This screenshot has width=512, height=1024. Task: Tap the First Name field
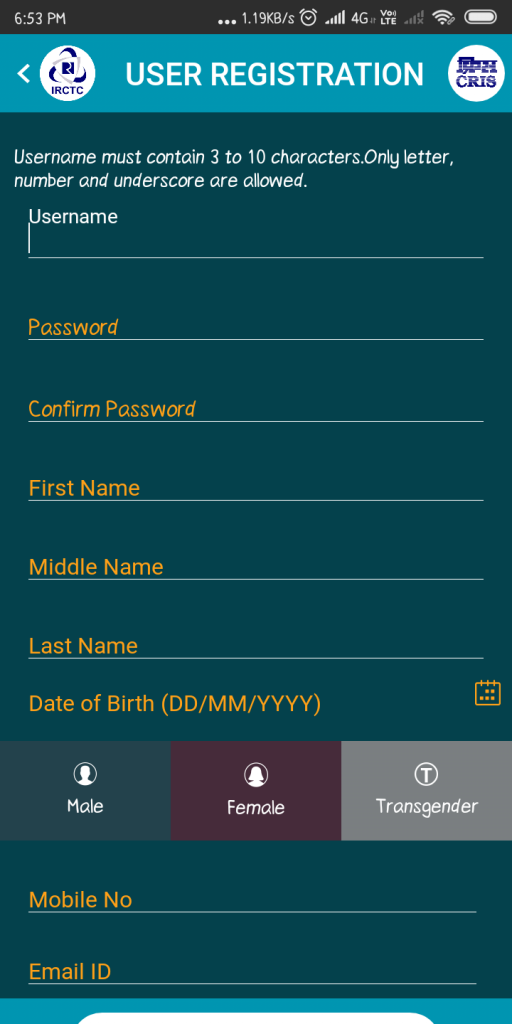coord(255,488)
